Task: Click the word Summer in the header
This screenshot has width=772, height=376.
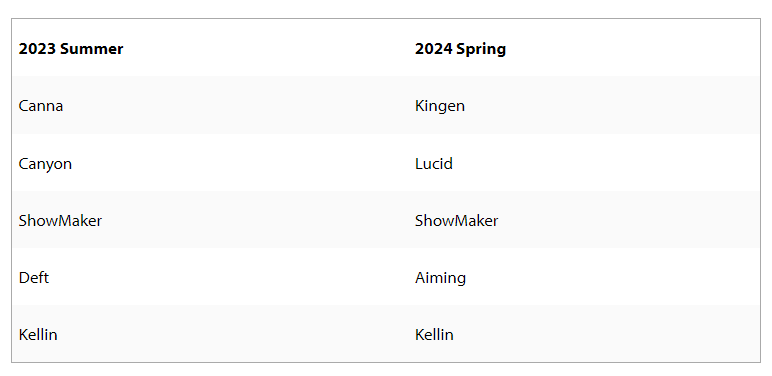Action: (x=92, y=49)
